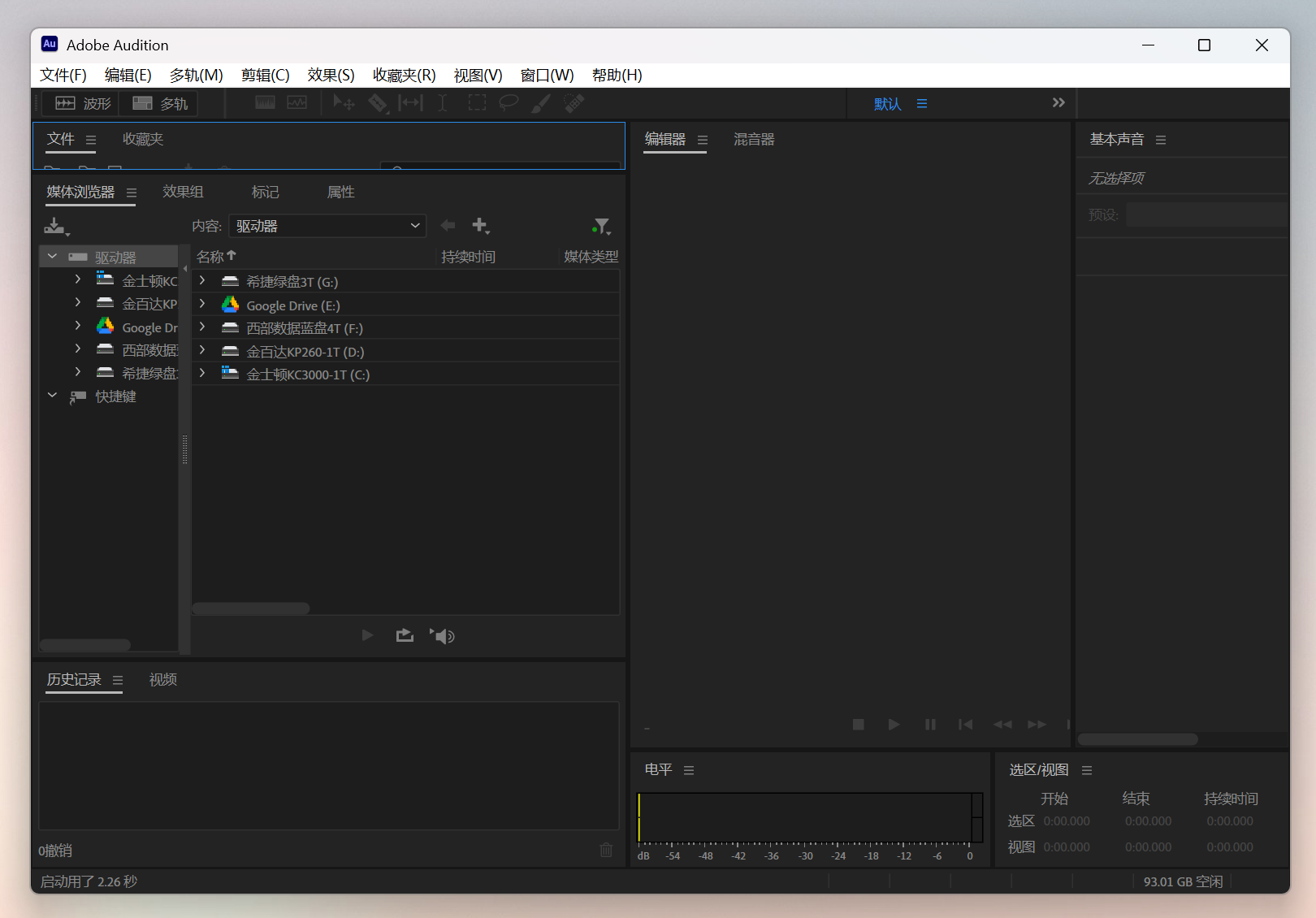
Task: Open the 内容 驱动器 dropdown
Action: [x=327, y=226]
